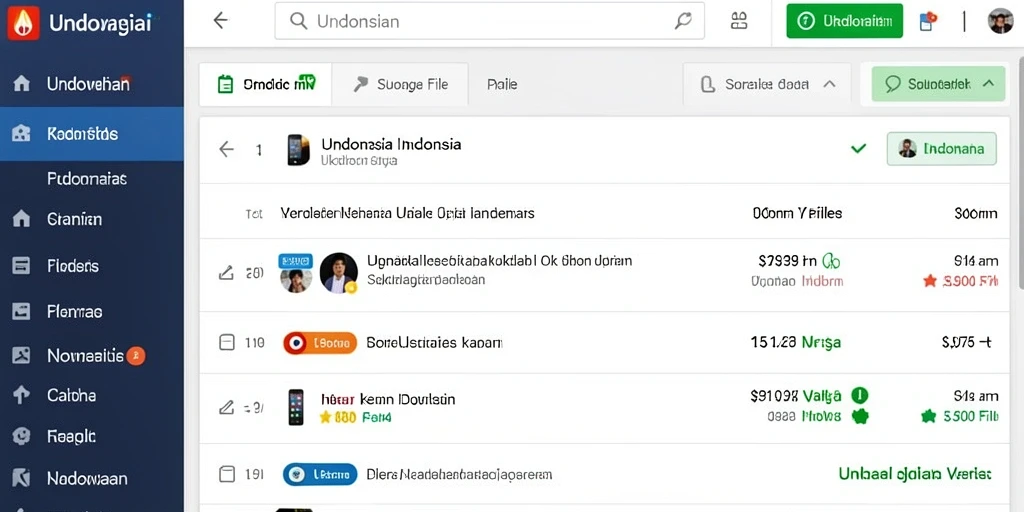Tick the checkbox on row 110
Image resolution: width=1024 pixels, height=512 pixels.
[227, 342]
